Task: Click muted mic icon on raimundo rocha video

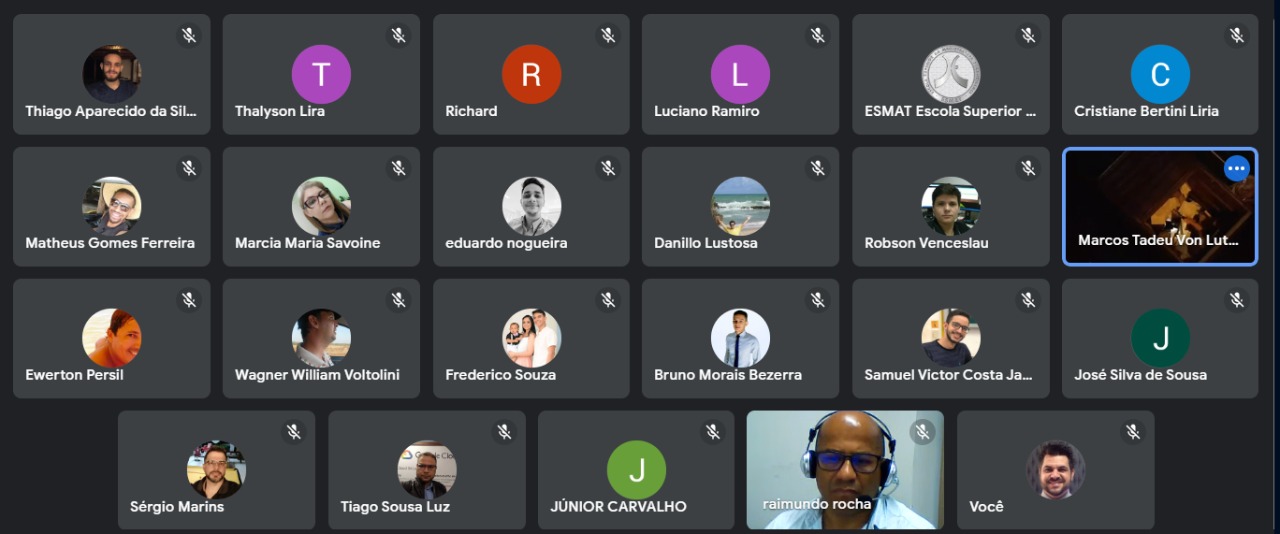Action: point(922,432)
